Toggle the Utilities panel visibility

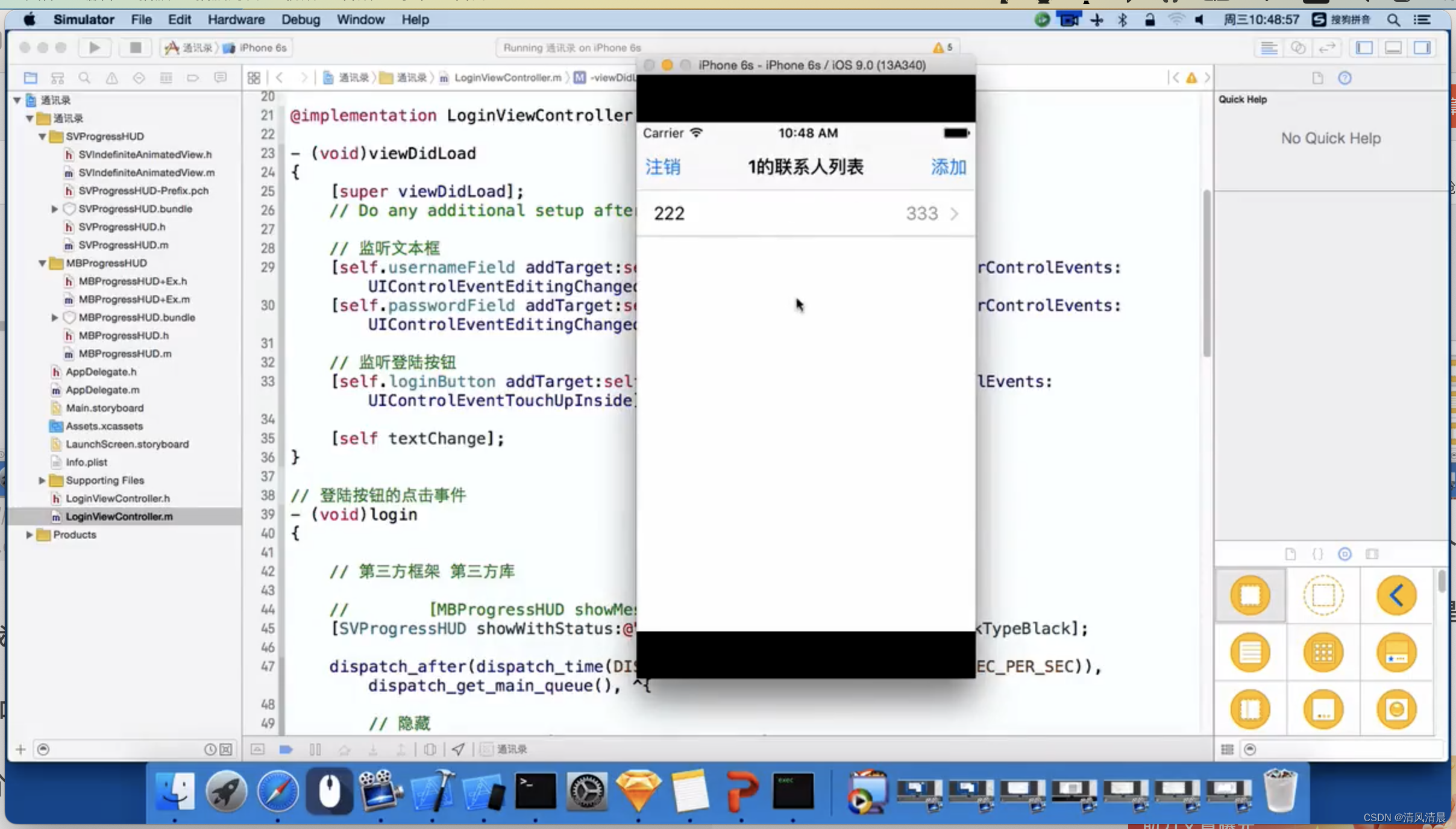[x=1422, y=48]
